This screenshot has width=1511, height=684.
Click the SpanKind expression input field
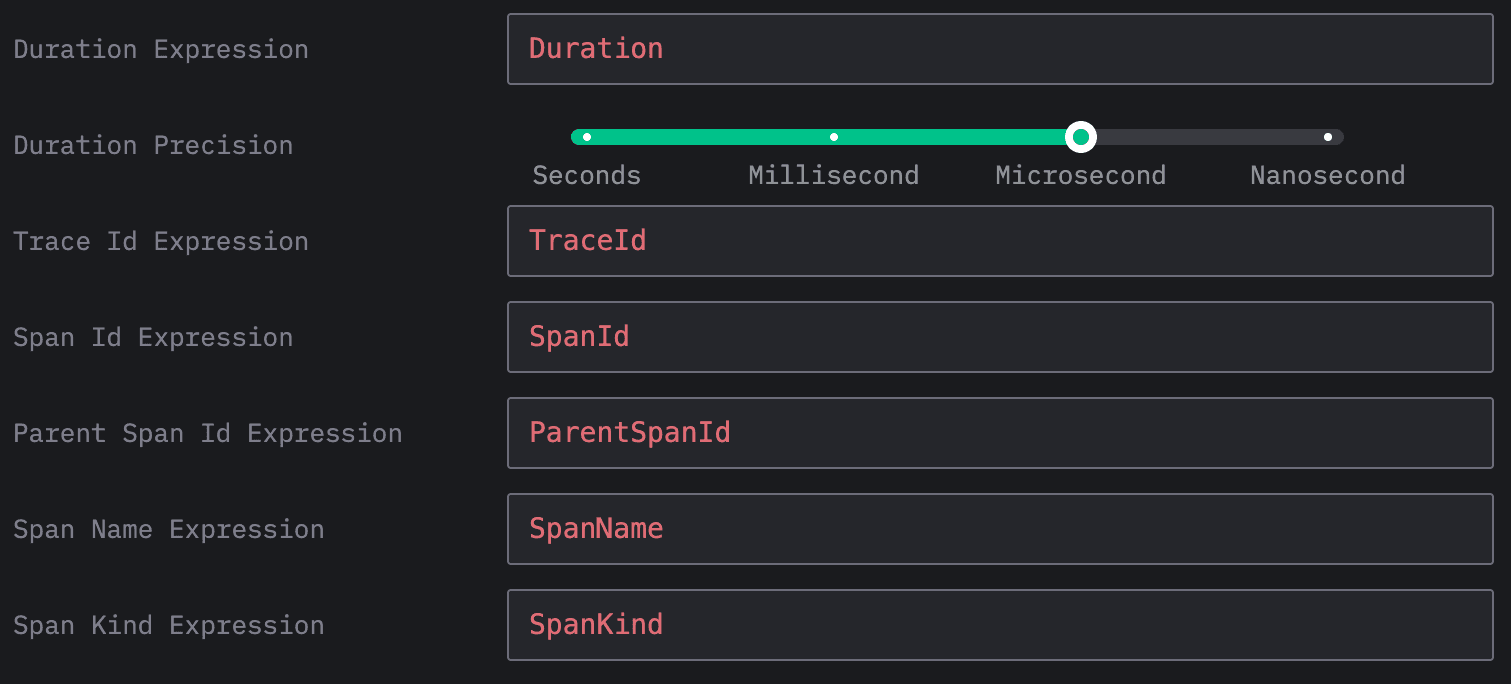tap(1000, 625)
